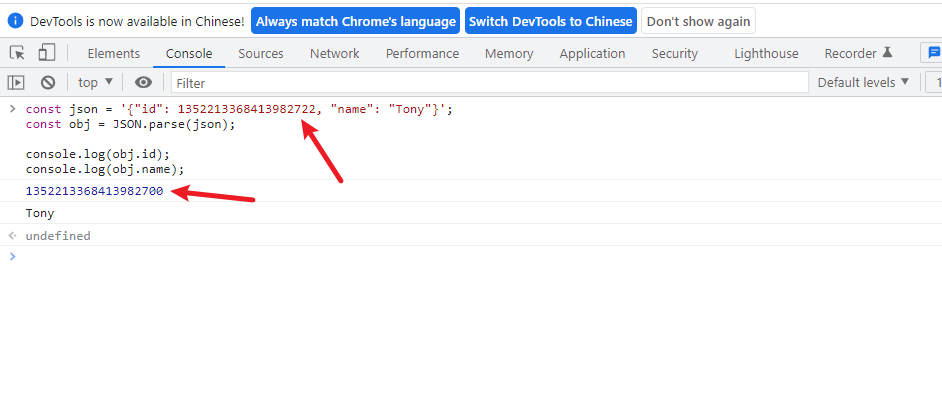Click 'Always match Chrome's language' button
Viewport: 942px width, 412px height.
[x=355, y=21]
